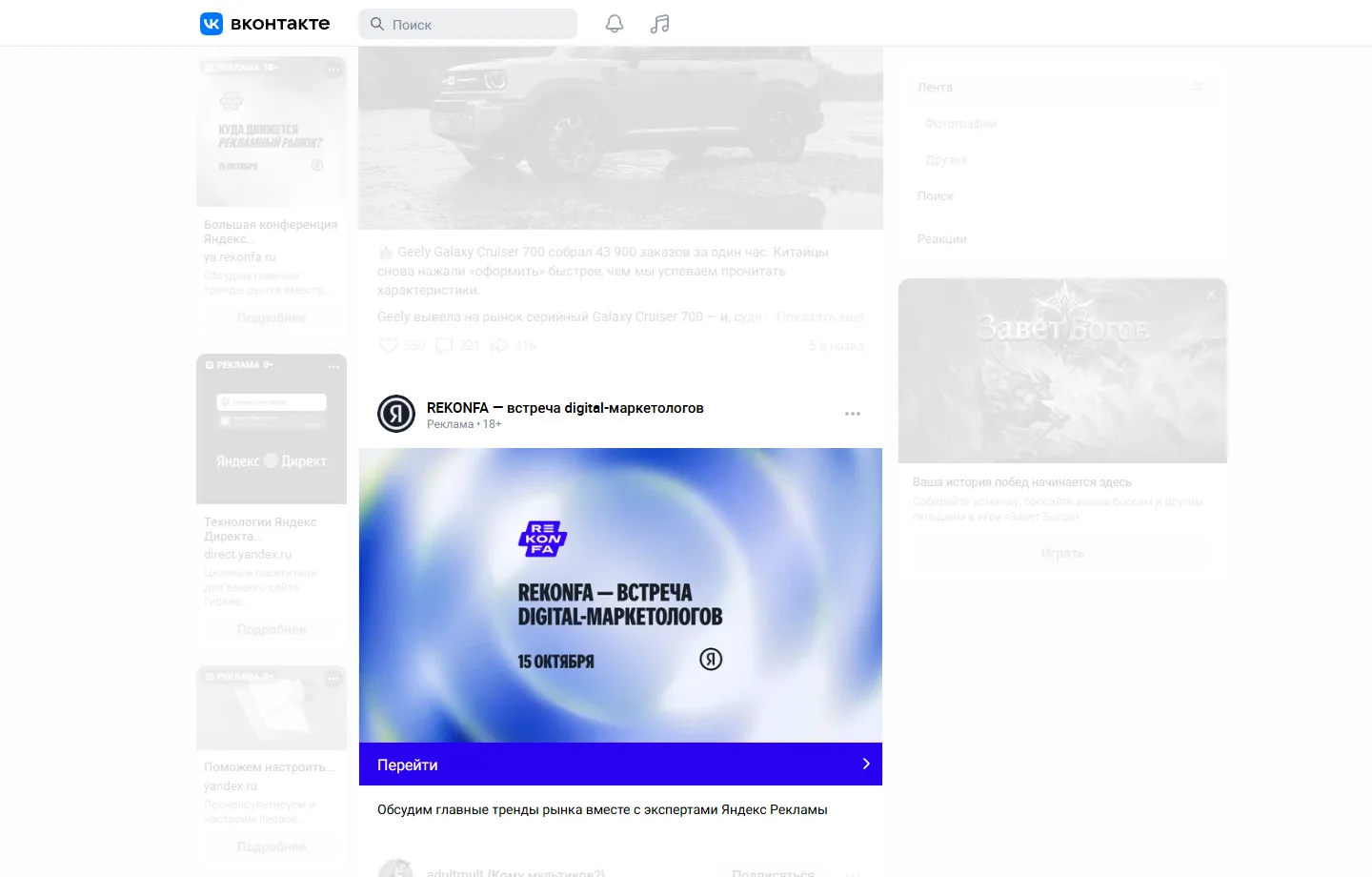Share the Geely post via arrow icon

[499, 345]
